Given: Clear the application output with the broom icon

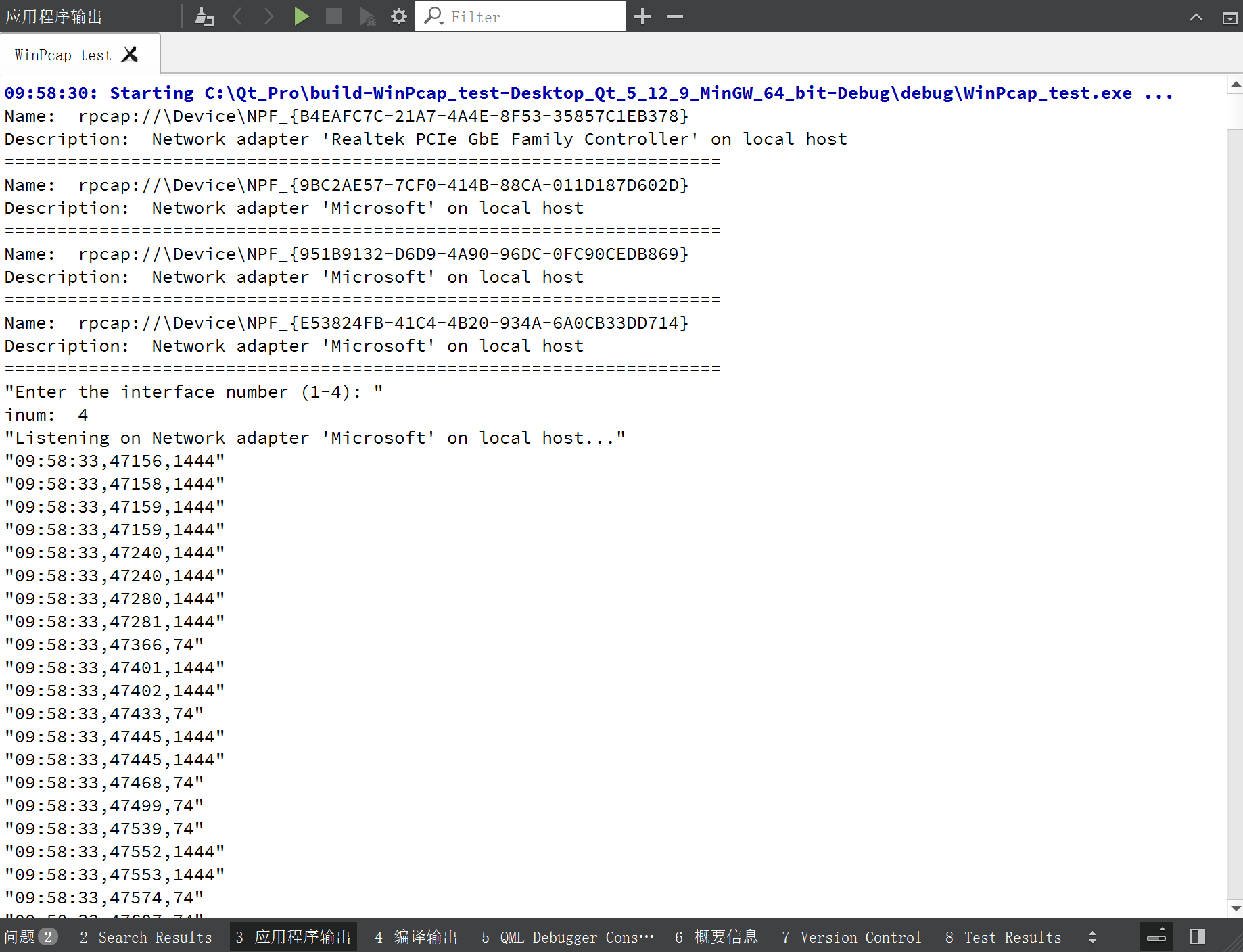Looking at the screenshot, I should pyautogui.click(x=204, y=16).
